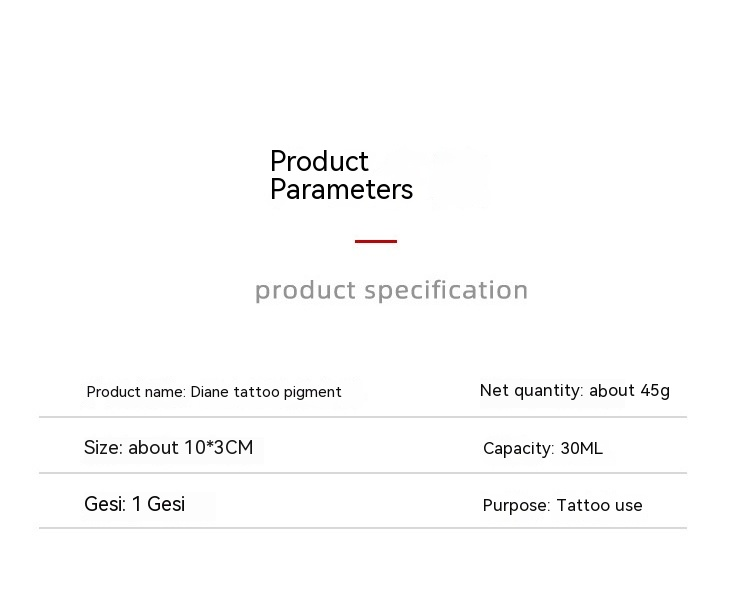Click the word "Product" in the heading
Viewport: 750px width, 589px height.
point(319,161)
